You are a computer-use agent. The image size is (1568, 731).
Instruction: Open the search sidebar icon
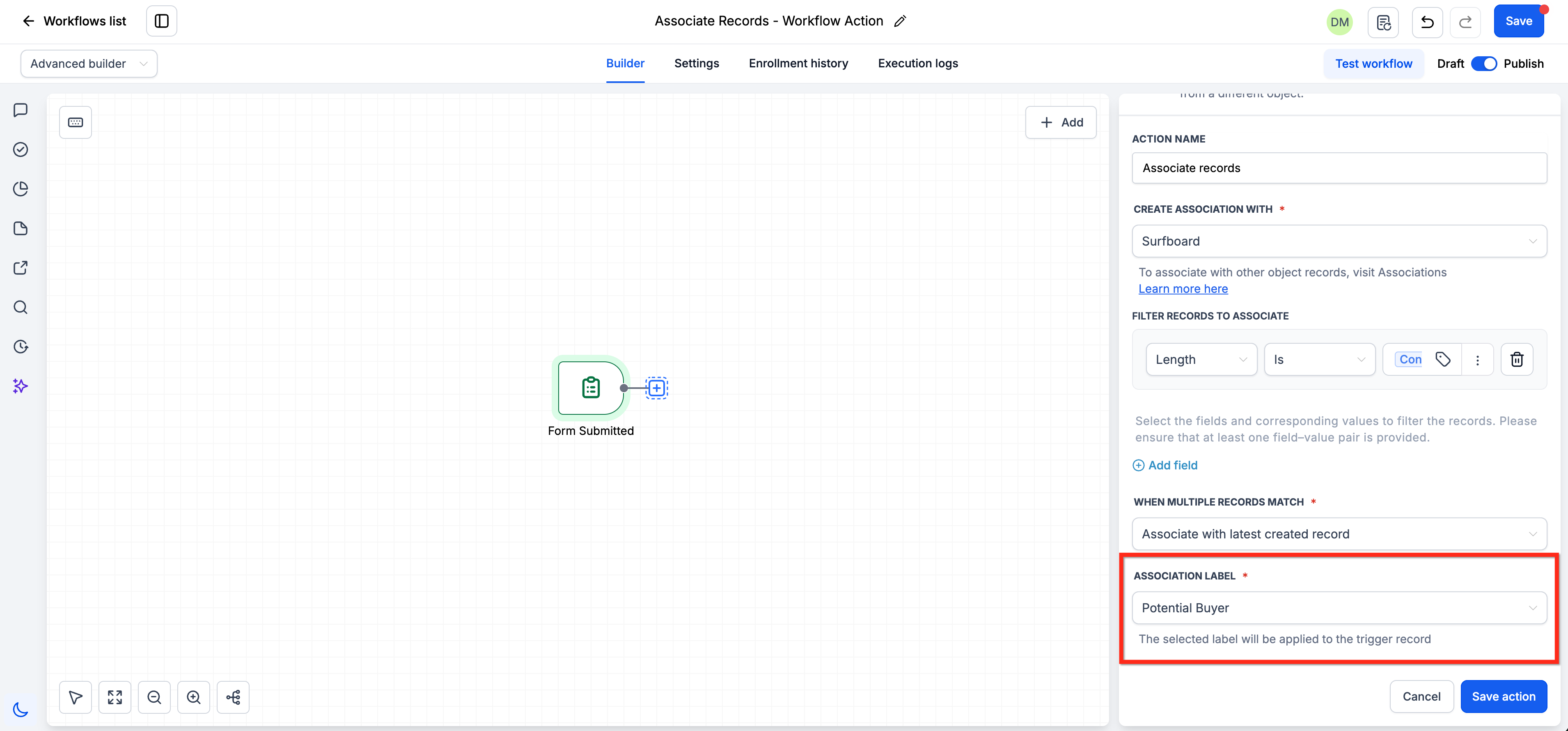tap(21, 307)
